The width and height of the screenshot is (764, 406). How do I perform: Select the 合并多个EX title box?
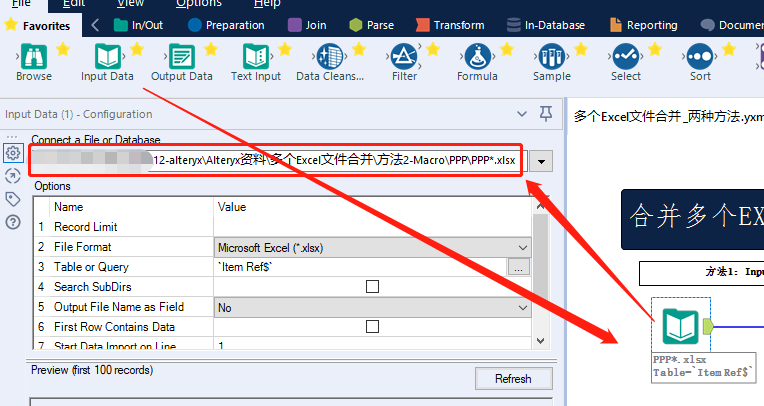[x=692, y=219]
